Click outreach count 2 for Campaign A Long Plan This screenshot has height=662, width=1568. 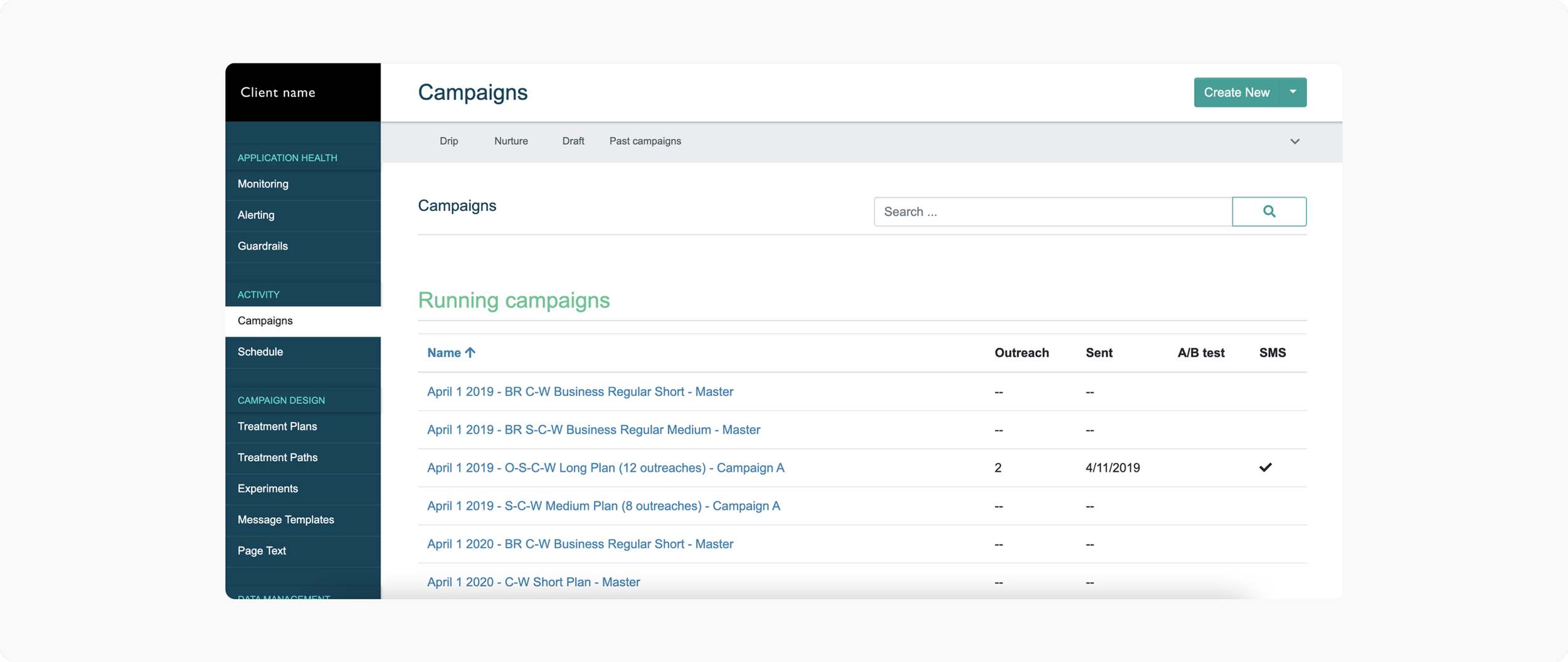coord(998,468)
